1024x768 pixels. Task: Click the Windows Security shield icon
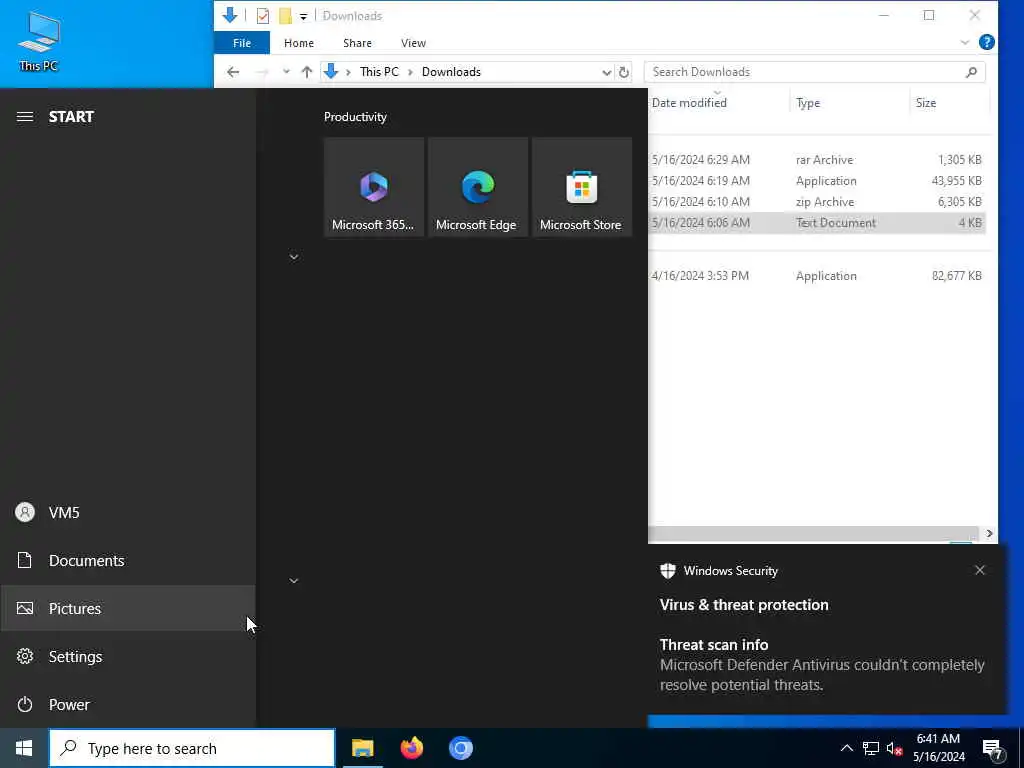click(x=667, y=571)
